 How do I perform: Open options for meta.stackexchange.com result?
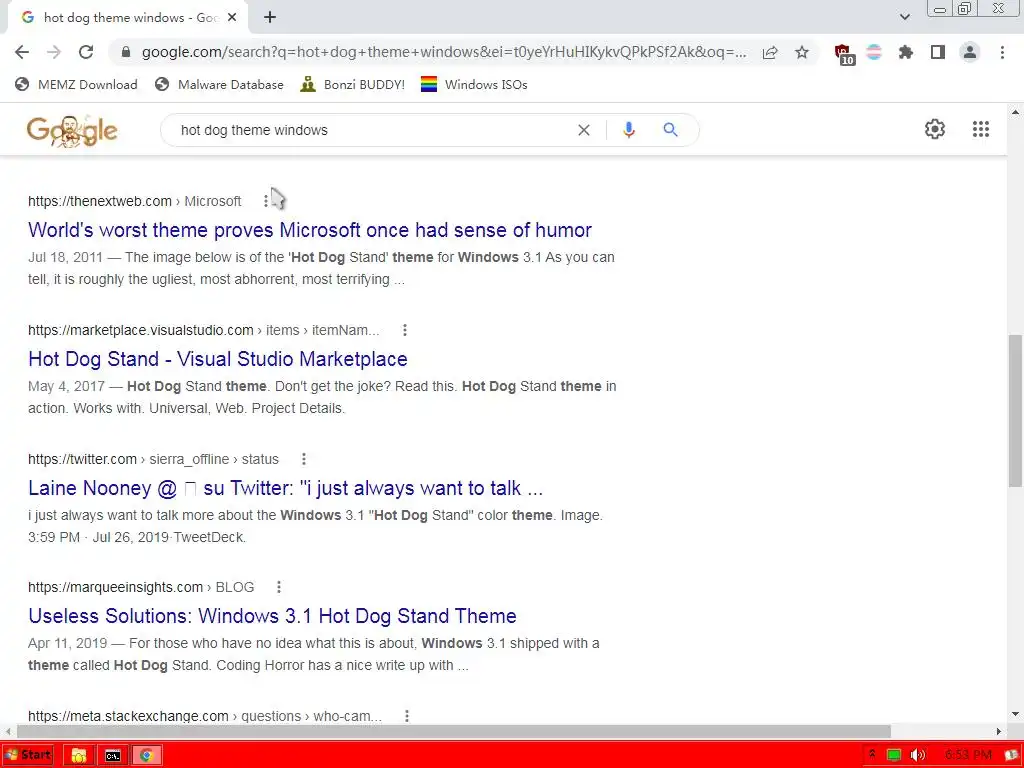[x=407, y=716]
